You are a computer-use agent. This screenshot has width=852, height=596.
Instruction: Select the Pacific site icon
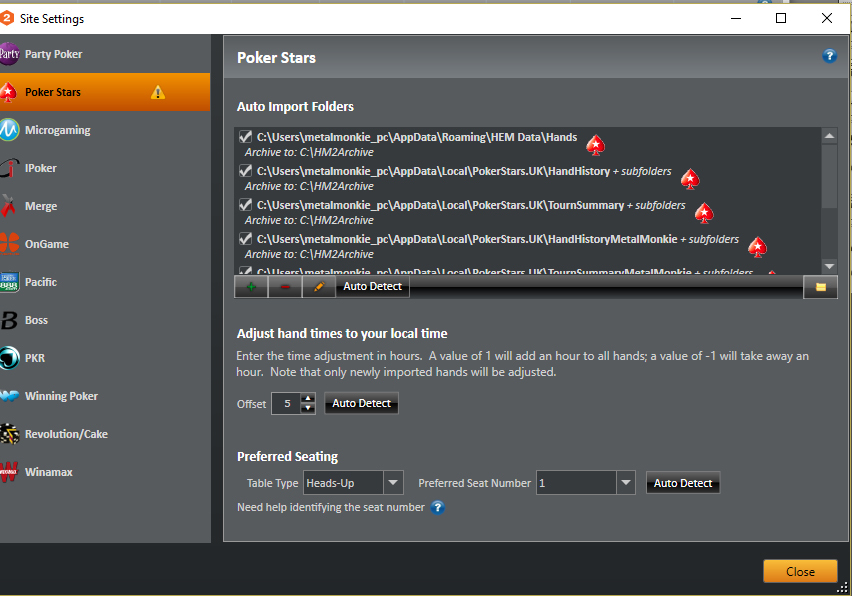[x=9, y=282]
